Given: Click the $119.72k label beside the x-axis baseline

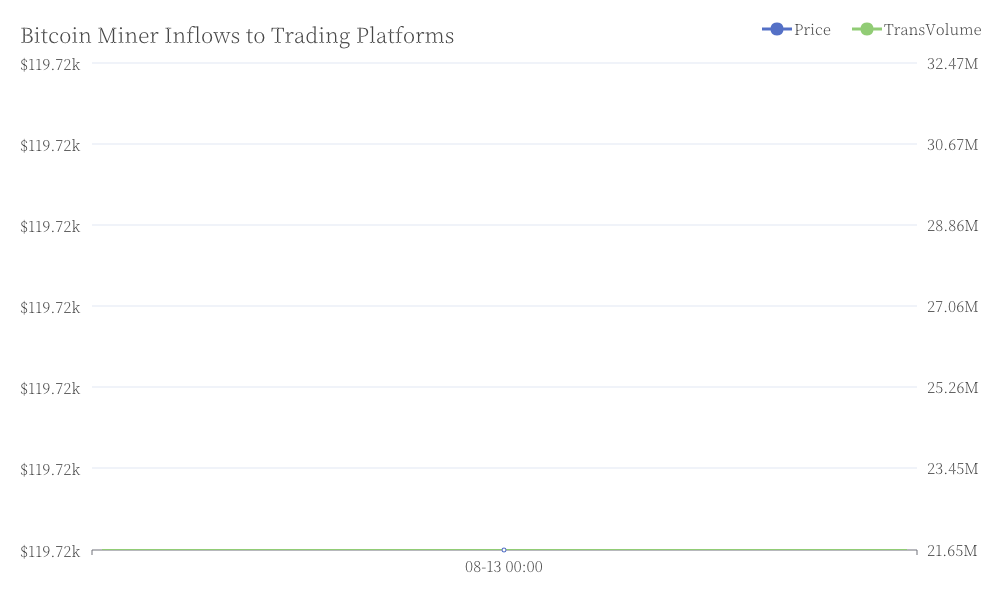Looking at the screenshot, I should [50, 551].
